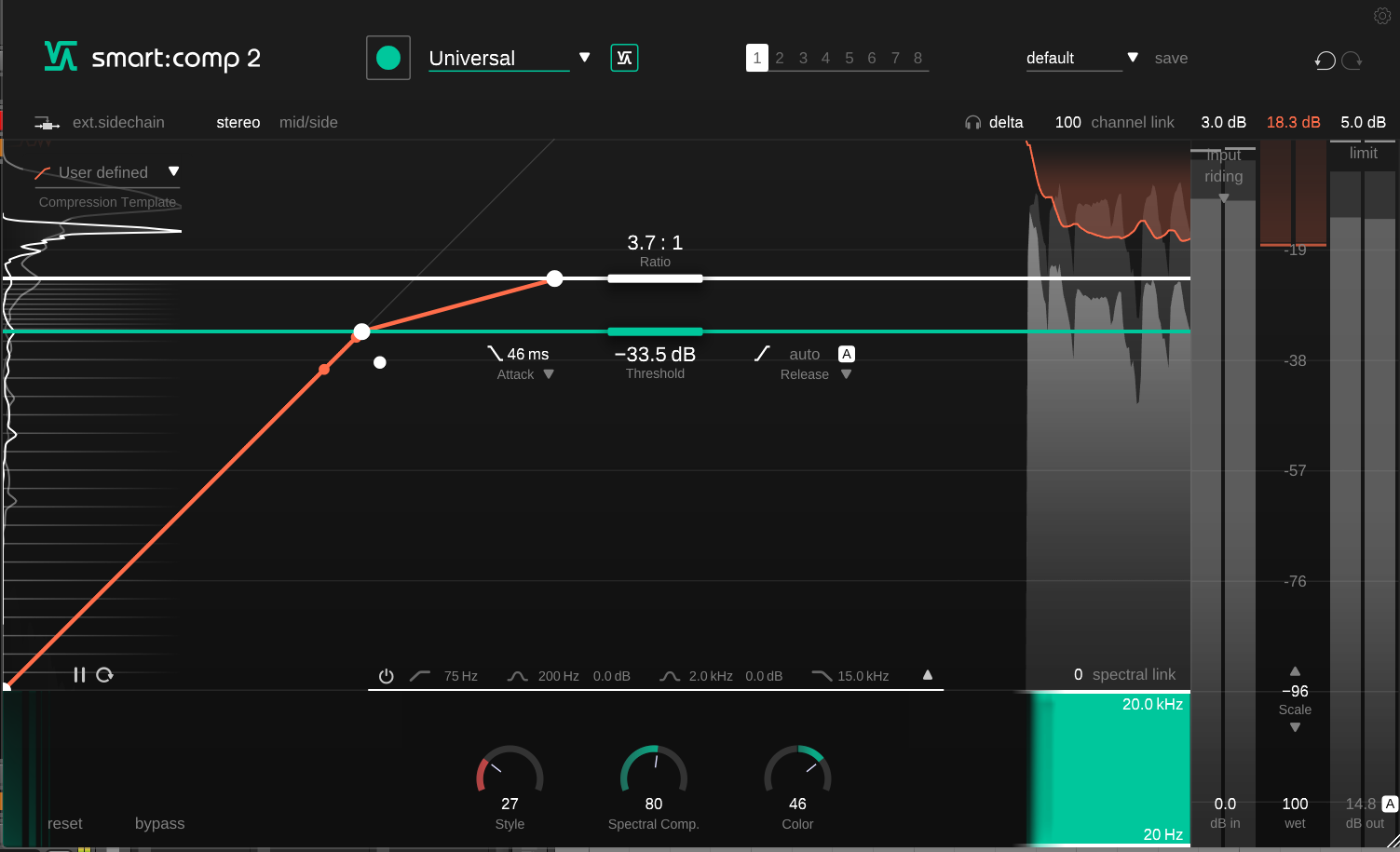Click the ext.sidechain routing icon
The height and width of the screenshot is (852, 1400).
(x=47, y=123)
